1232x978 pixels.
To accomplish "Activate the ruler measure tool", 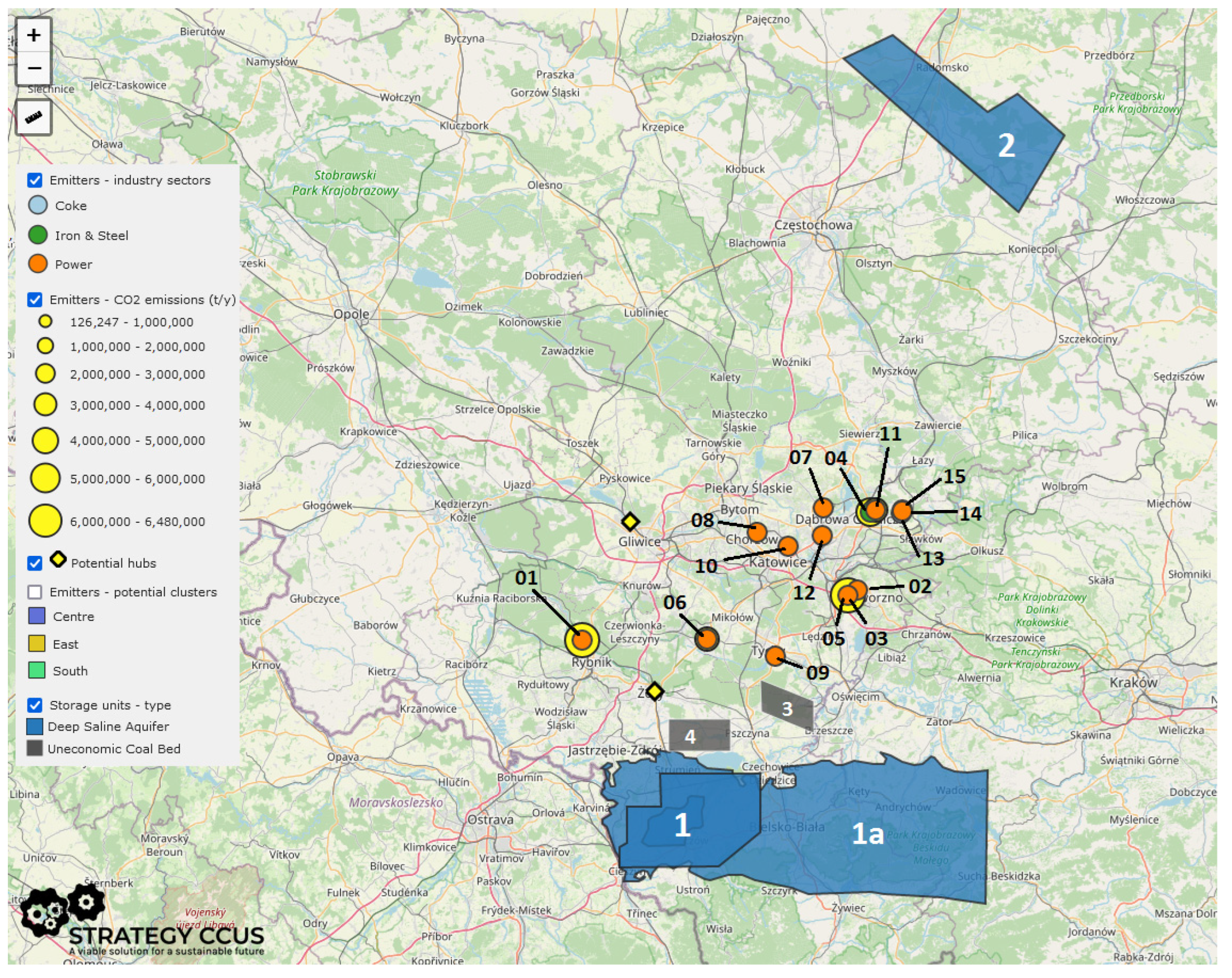I will pos(34,117).
